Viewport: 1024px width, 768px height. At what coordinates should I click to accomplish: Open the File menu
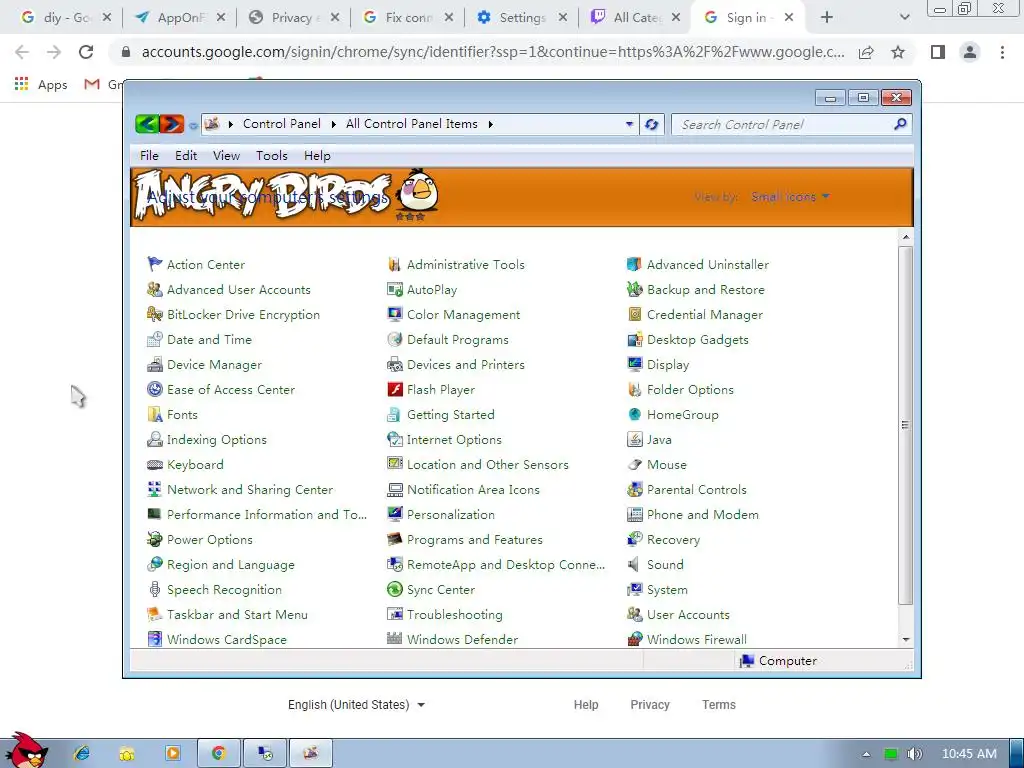[149, 155]
